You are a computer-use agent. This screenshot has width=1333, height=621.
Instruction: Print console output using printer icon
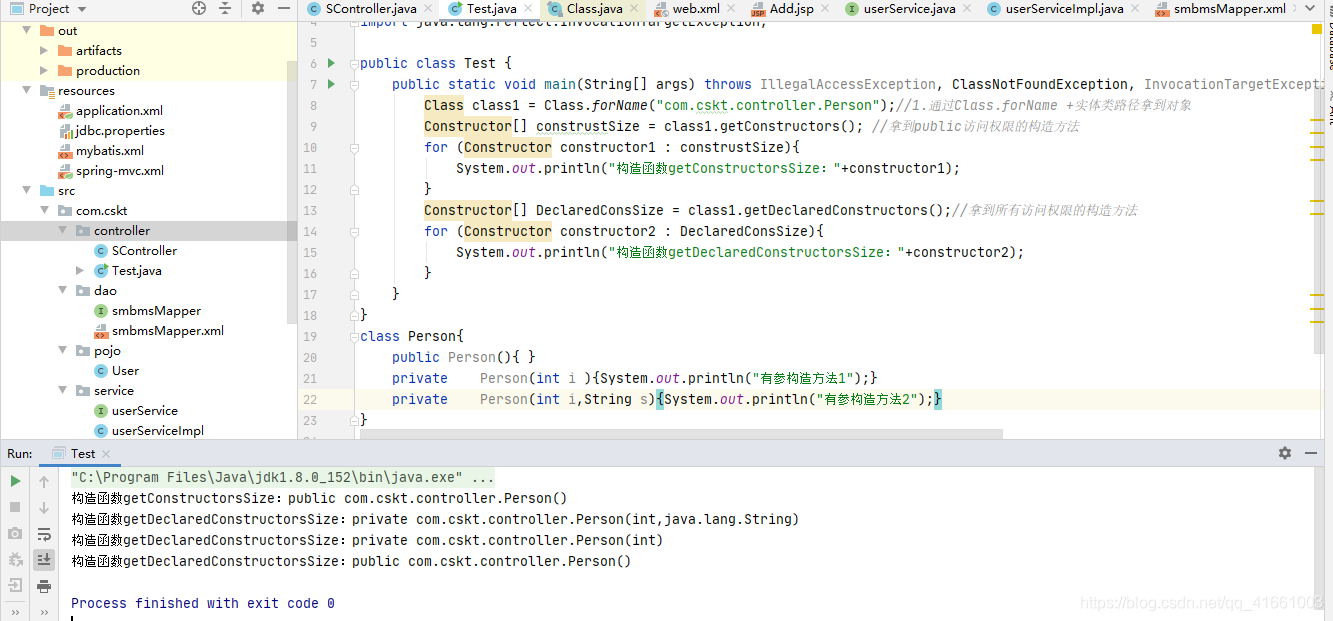43,585
